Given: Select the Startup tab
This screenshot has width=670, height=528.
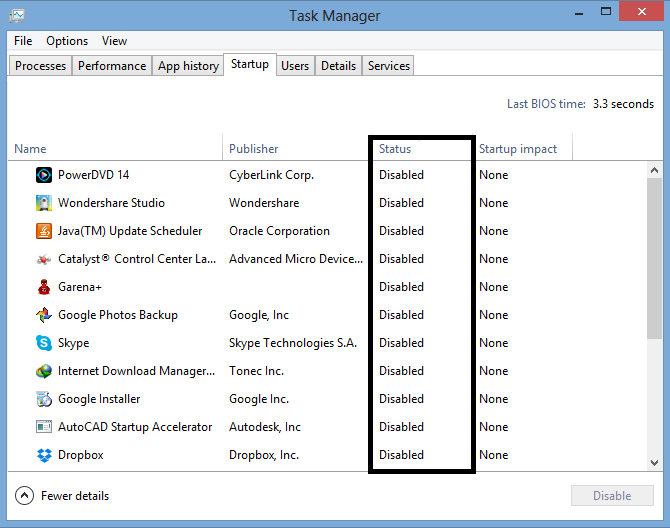Looking at the screenshot, I should tap(250, 64).
